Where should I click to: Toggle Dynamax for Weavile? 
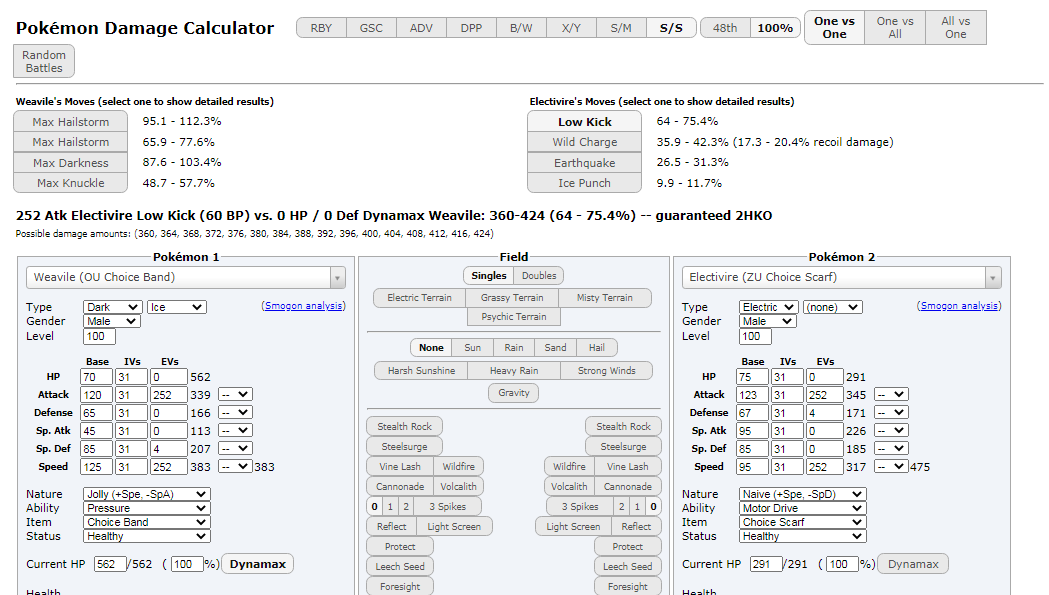(x=258, y=564)
